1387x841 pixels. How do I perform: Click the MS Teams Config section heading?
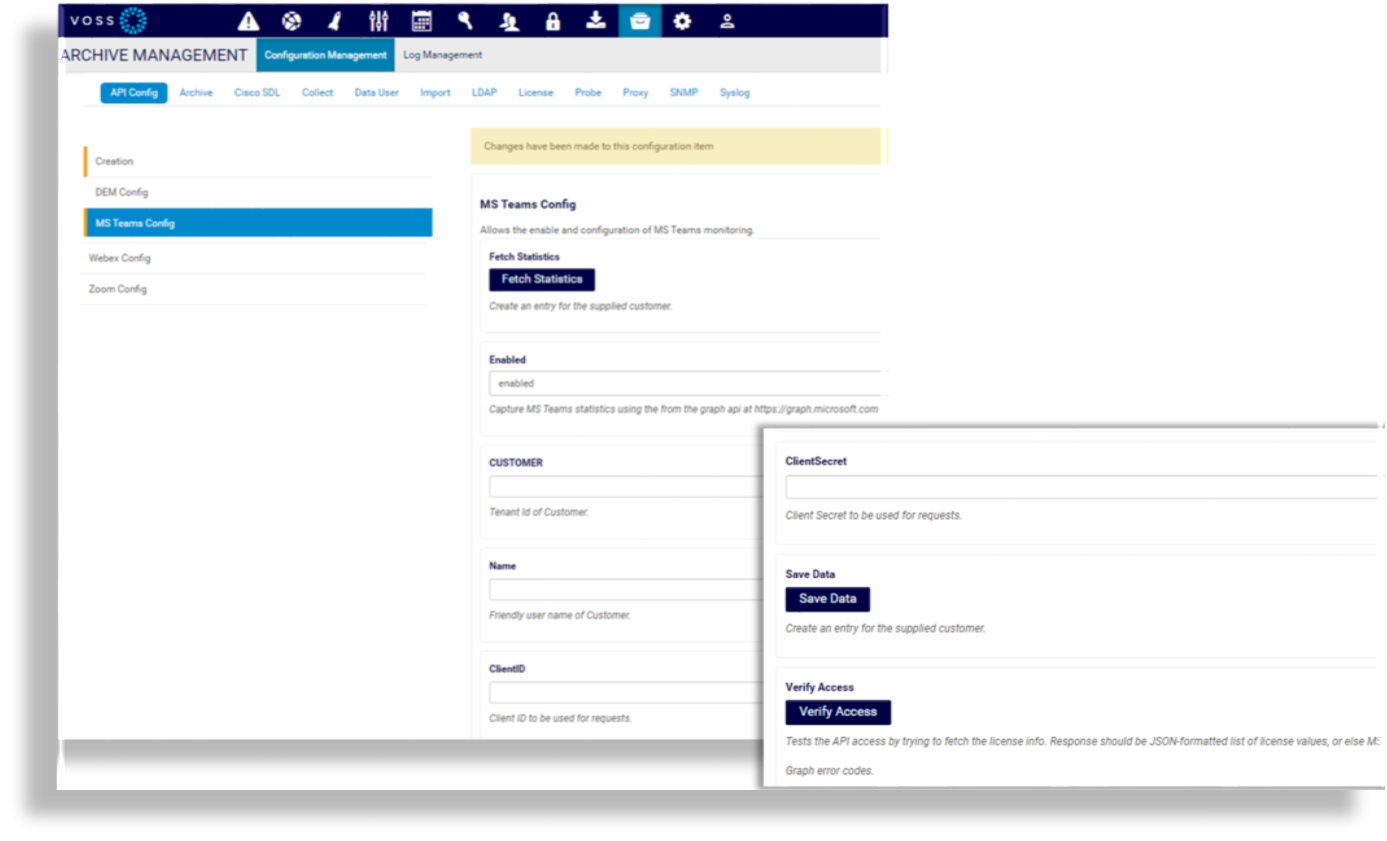pos(528,204)
